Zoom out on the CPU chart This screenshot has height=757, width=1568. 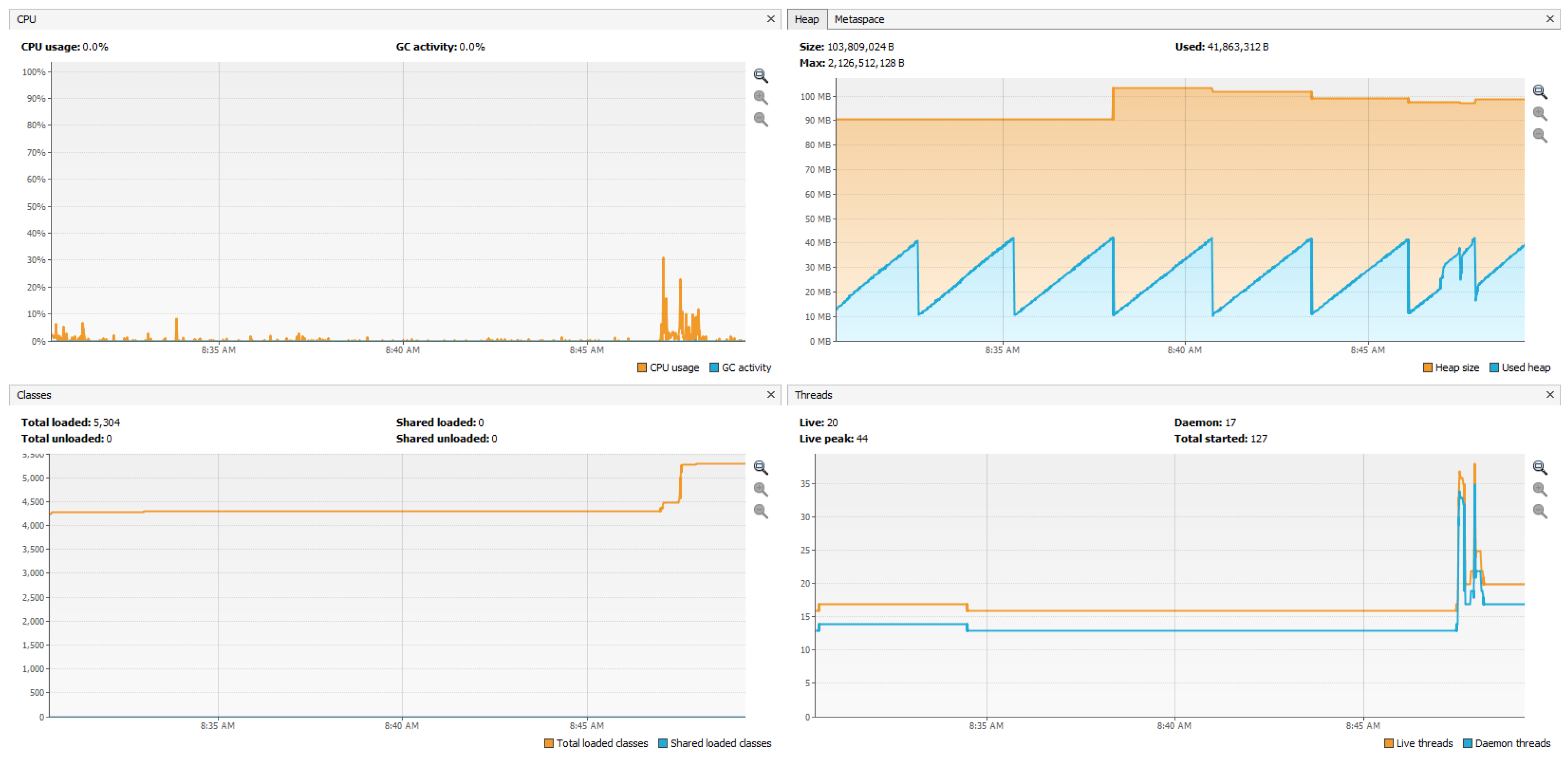pos(760,119)
